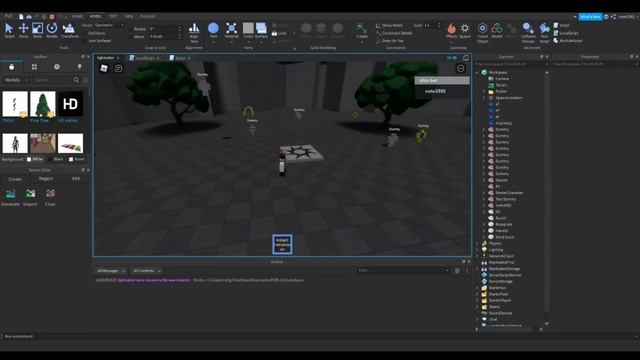The image size is (640, 360).
Task: Click the Model grouping icon
Action: (497, 28)
